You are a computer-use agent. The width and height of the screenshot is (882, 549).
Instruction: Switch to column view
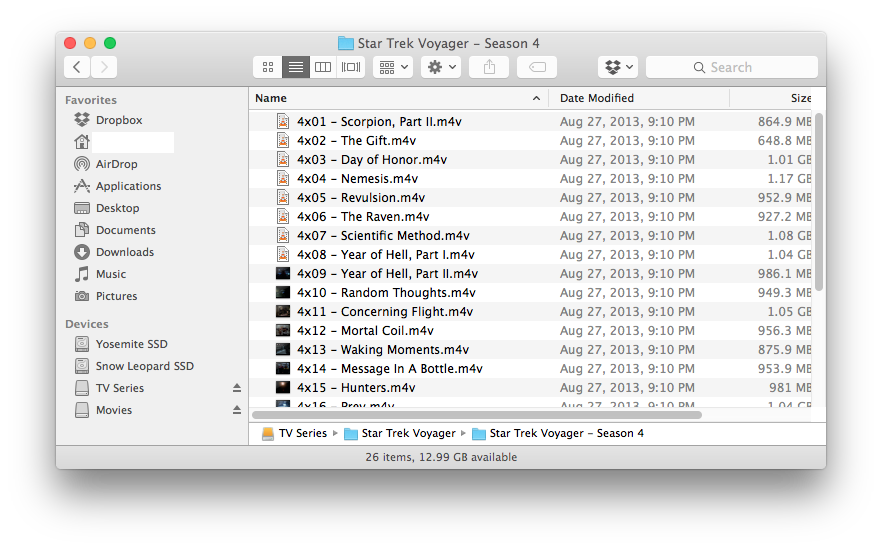323,68
